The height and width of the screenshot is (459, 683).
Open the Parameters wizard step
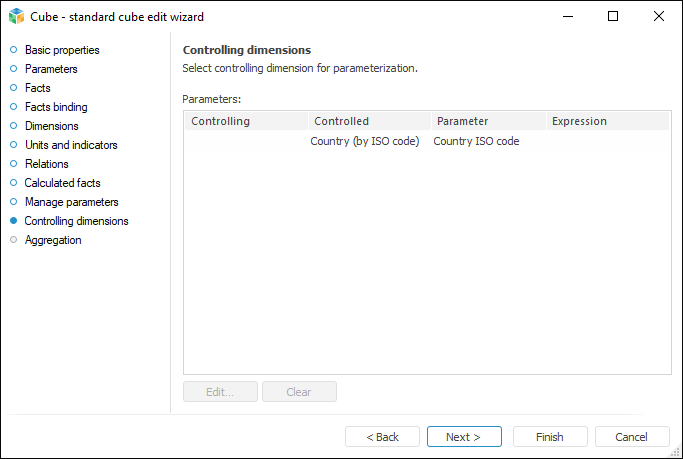[x=51, y=69]
